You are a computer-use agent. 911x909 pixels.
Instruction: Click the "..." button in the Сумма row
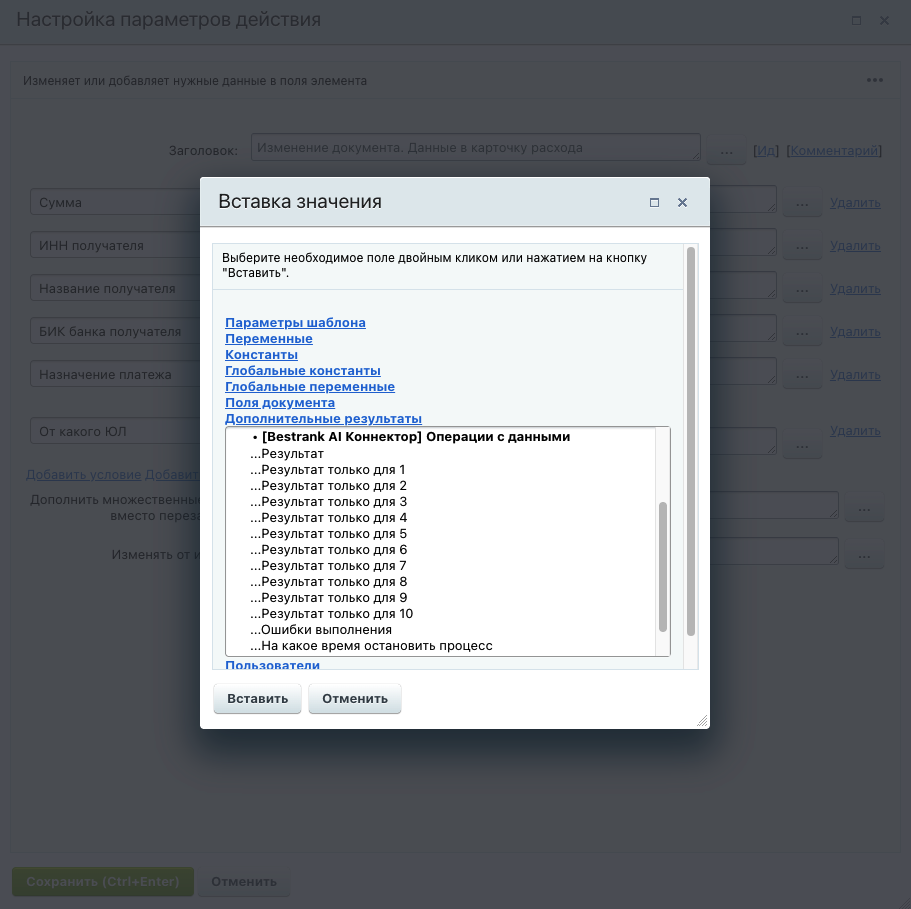tap(801, 204)
